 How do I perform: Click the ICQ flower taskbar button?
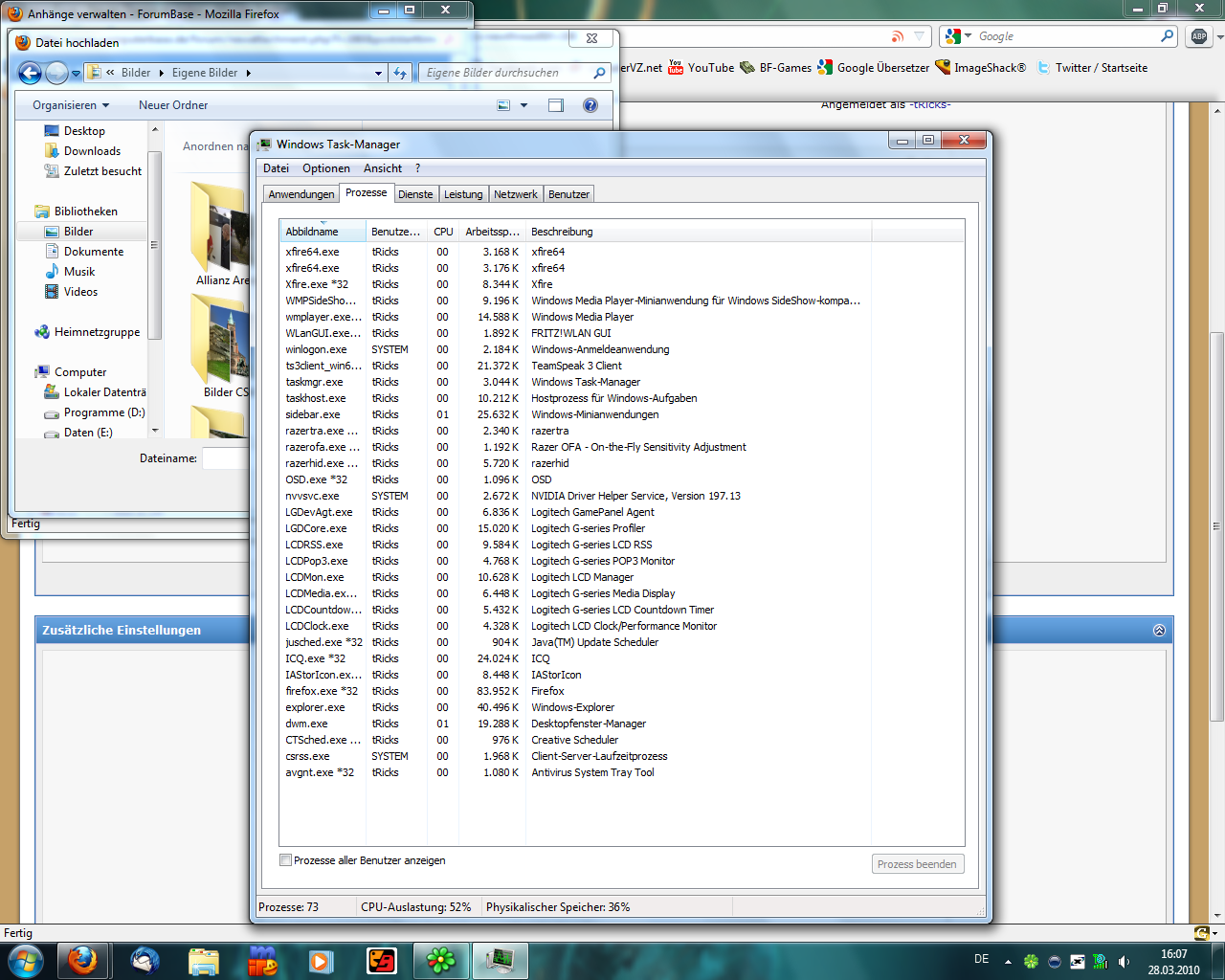click(x=441, y=960)
